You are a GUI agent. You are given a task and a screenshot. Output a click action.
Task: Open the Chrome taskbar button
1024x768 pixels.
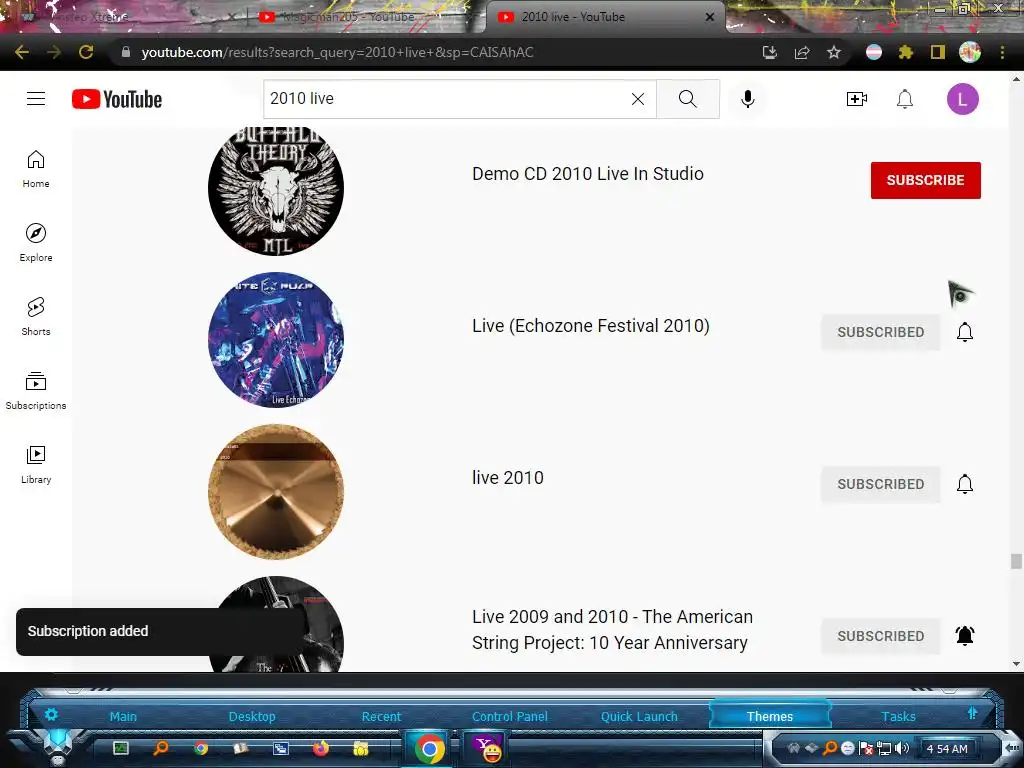coord(429,748)
